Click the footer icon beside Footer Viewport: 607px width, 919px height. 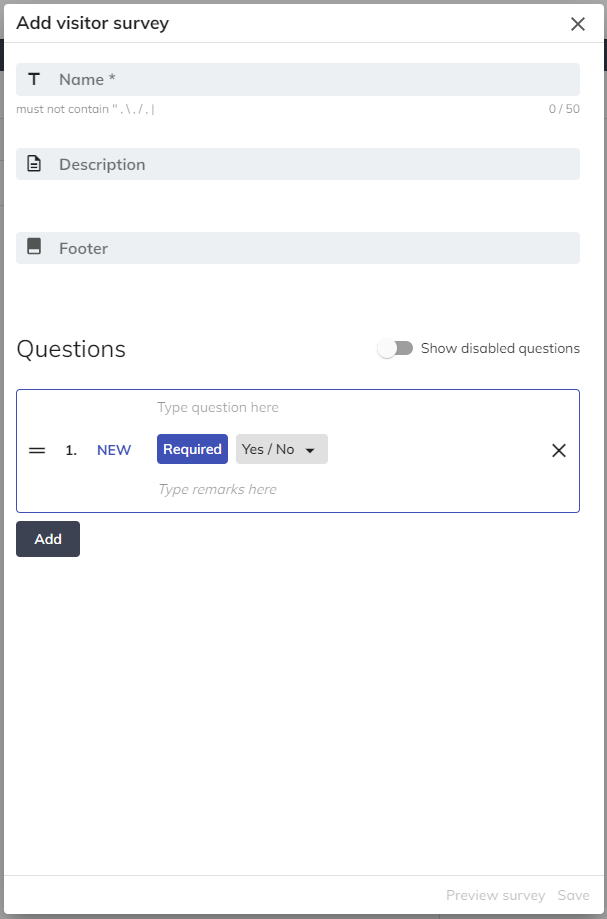coord(34,248)
